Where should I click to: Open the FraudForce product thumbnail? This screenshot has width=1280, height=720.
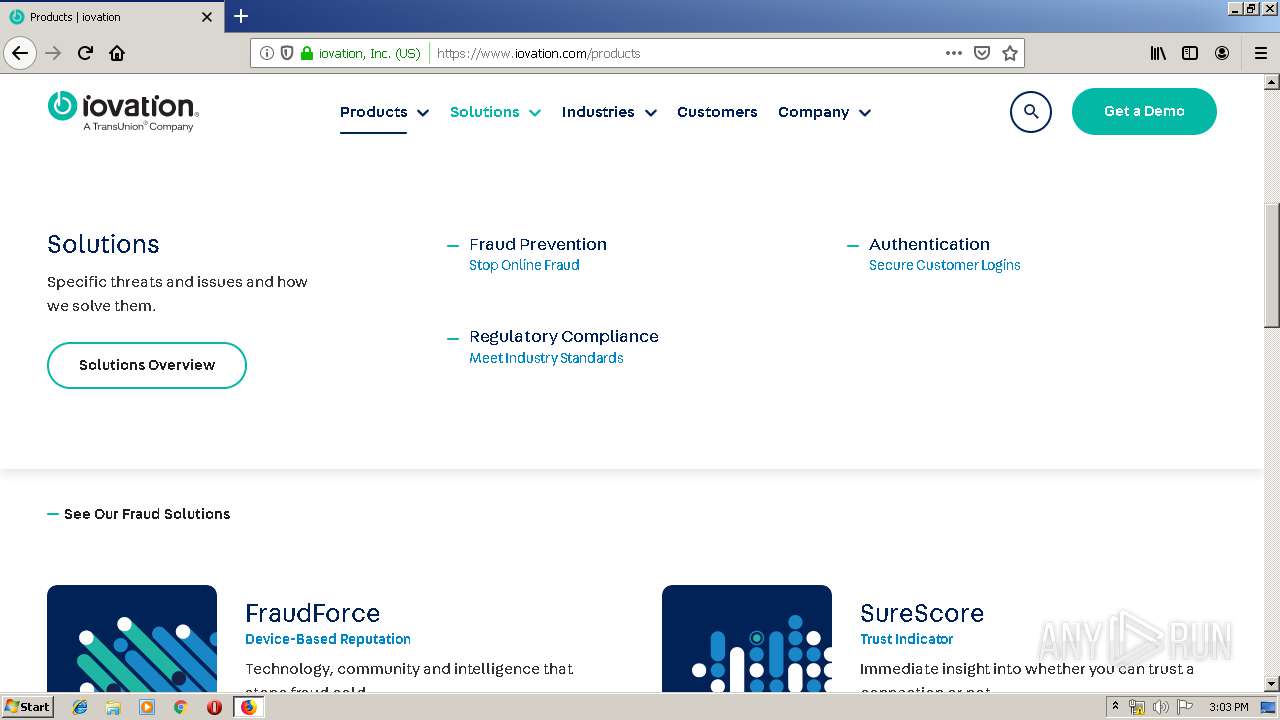(x=132, y=638)
